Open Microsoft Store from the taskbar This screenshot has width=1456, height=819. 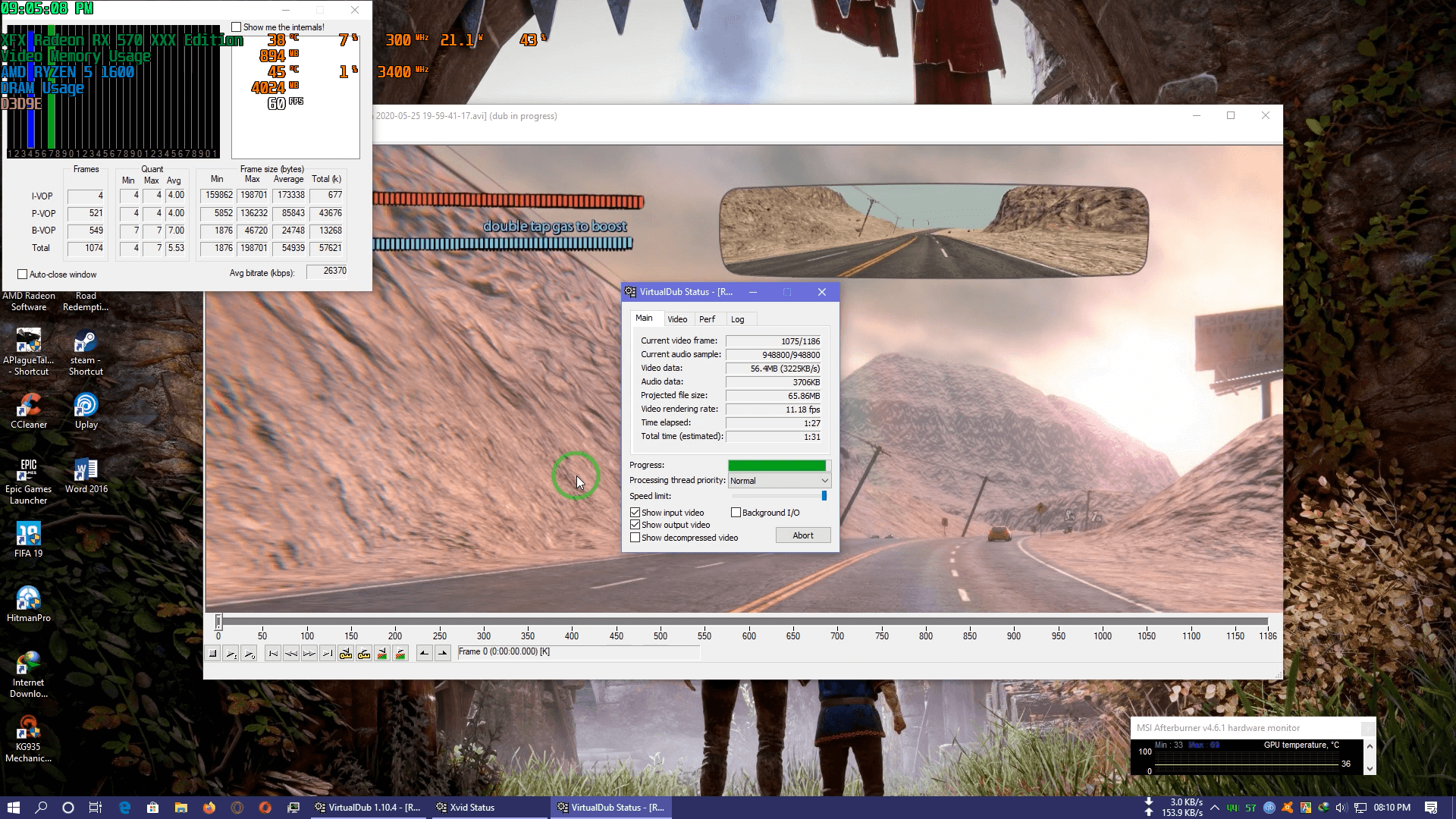coord(152,808)
